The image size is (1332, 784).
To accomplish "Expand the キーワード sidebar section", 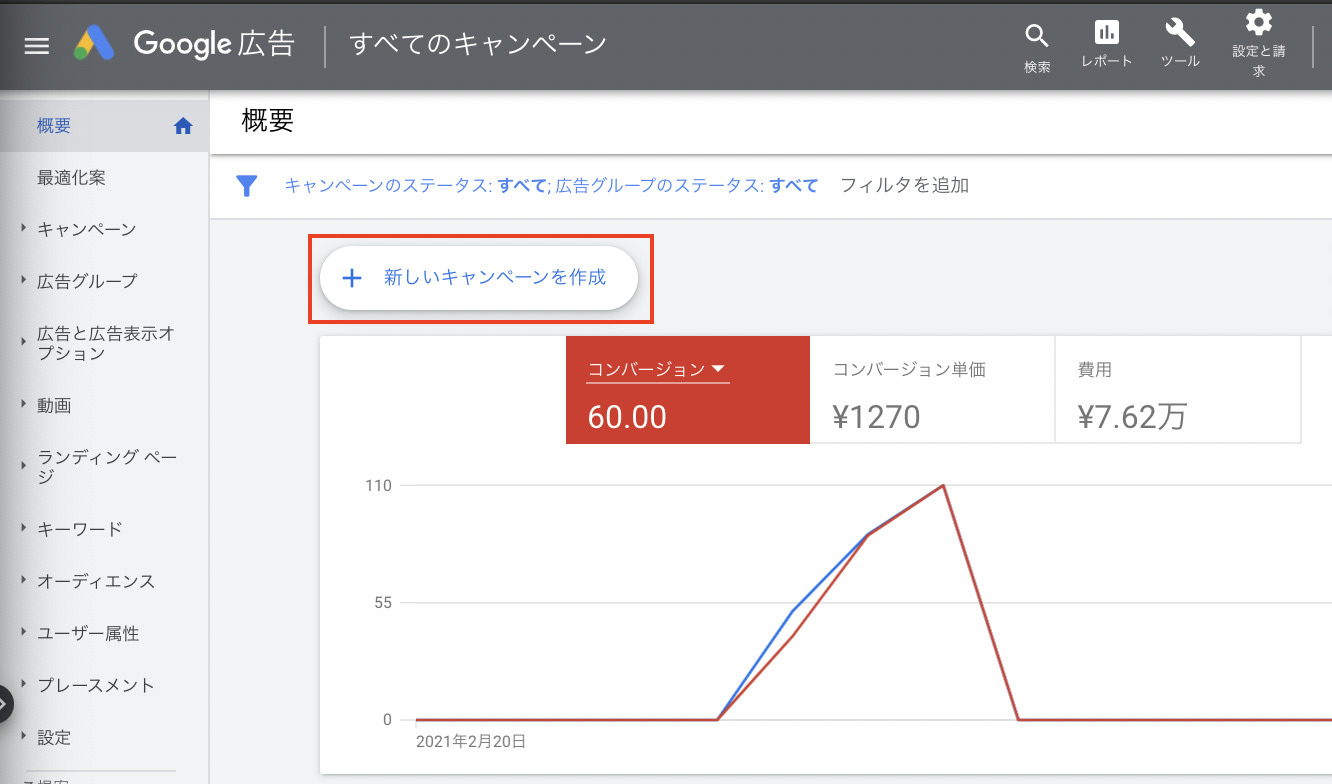I will [24, 529].
